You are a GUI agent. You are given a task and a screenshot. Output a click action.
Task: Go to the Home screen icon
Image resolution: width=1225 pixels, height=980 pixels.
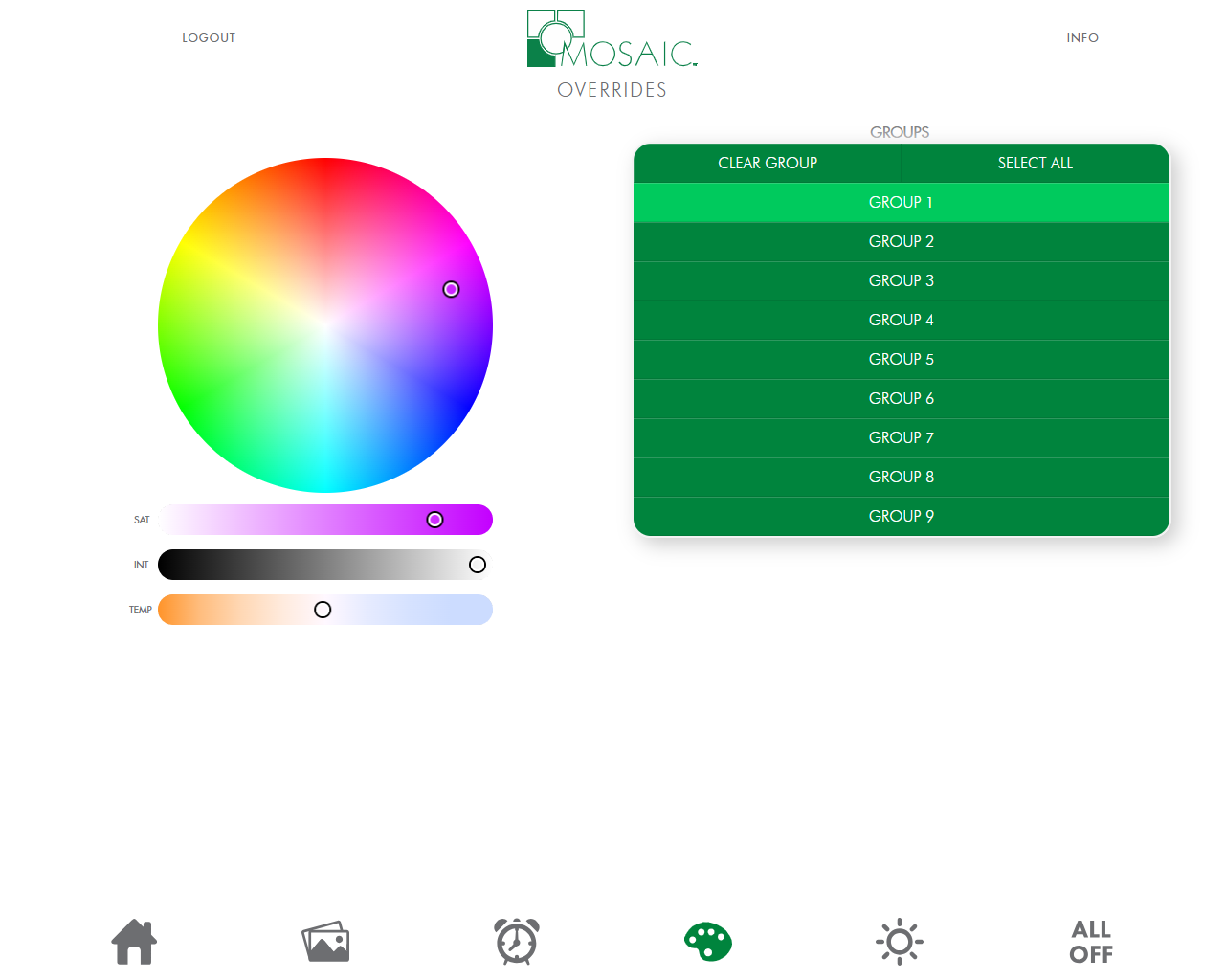pos(134,942)
